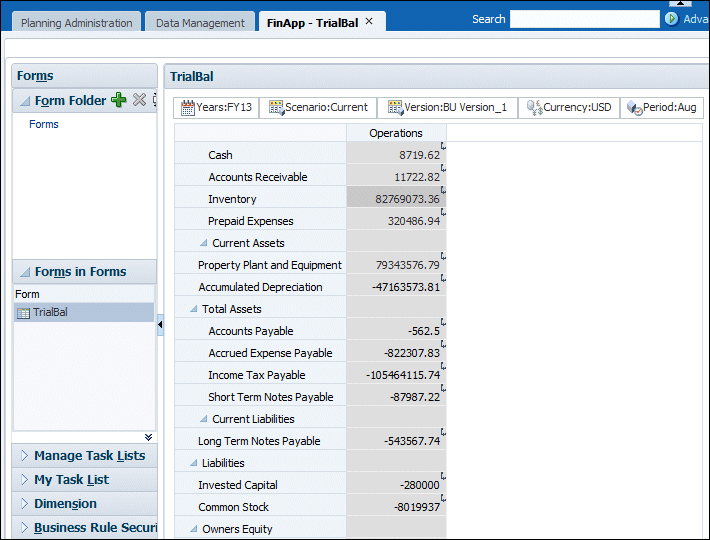Click Property Plant and Equipment value
The height and width of the screenshot is (540, 710).
pos(396,265)
